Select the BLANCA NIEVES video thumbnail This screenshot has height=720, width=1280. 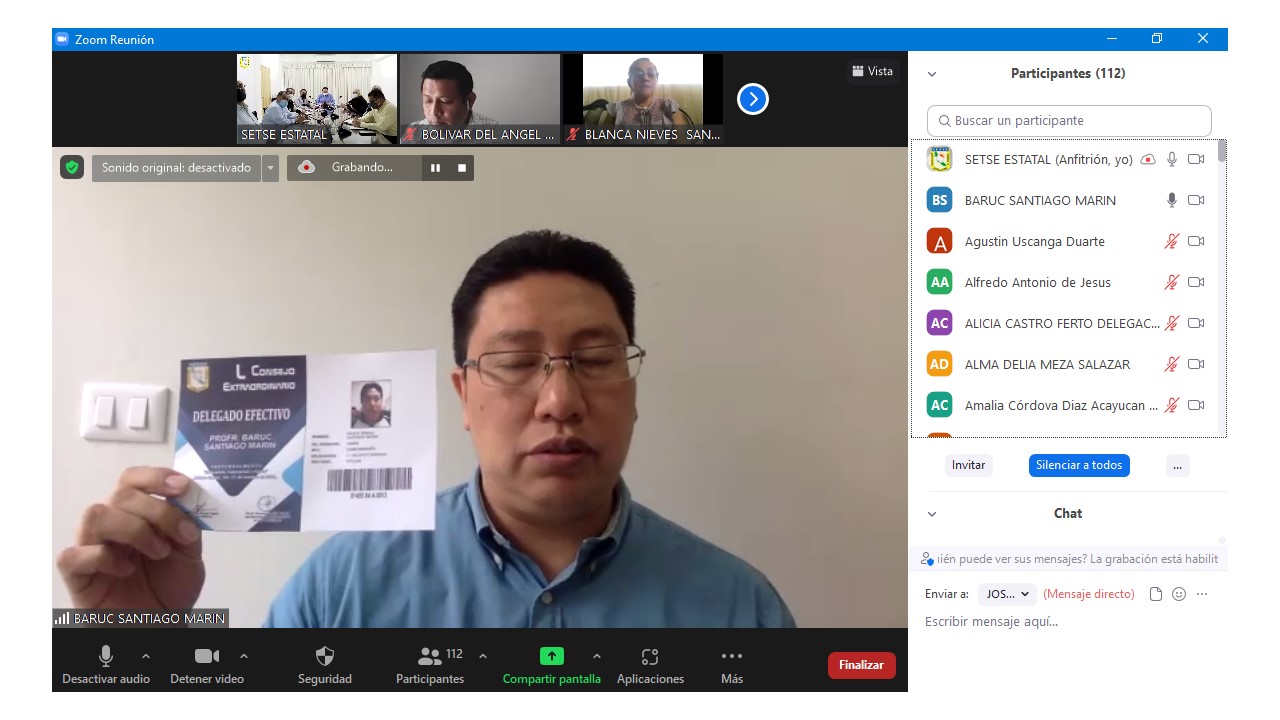643,99
